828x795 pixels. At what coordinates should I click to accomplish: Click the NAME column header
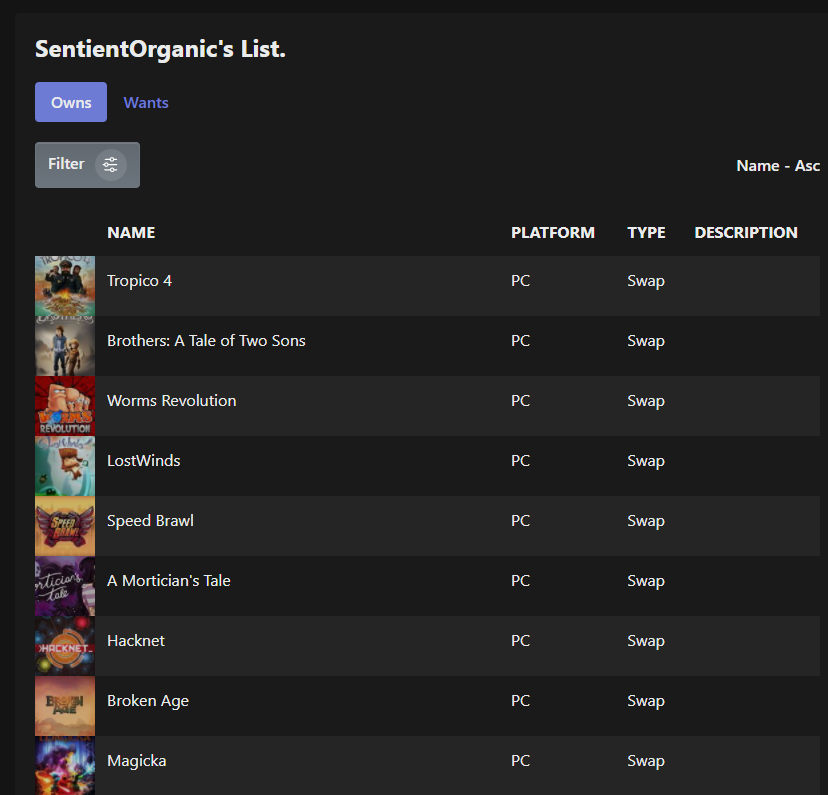click(131, 233)
